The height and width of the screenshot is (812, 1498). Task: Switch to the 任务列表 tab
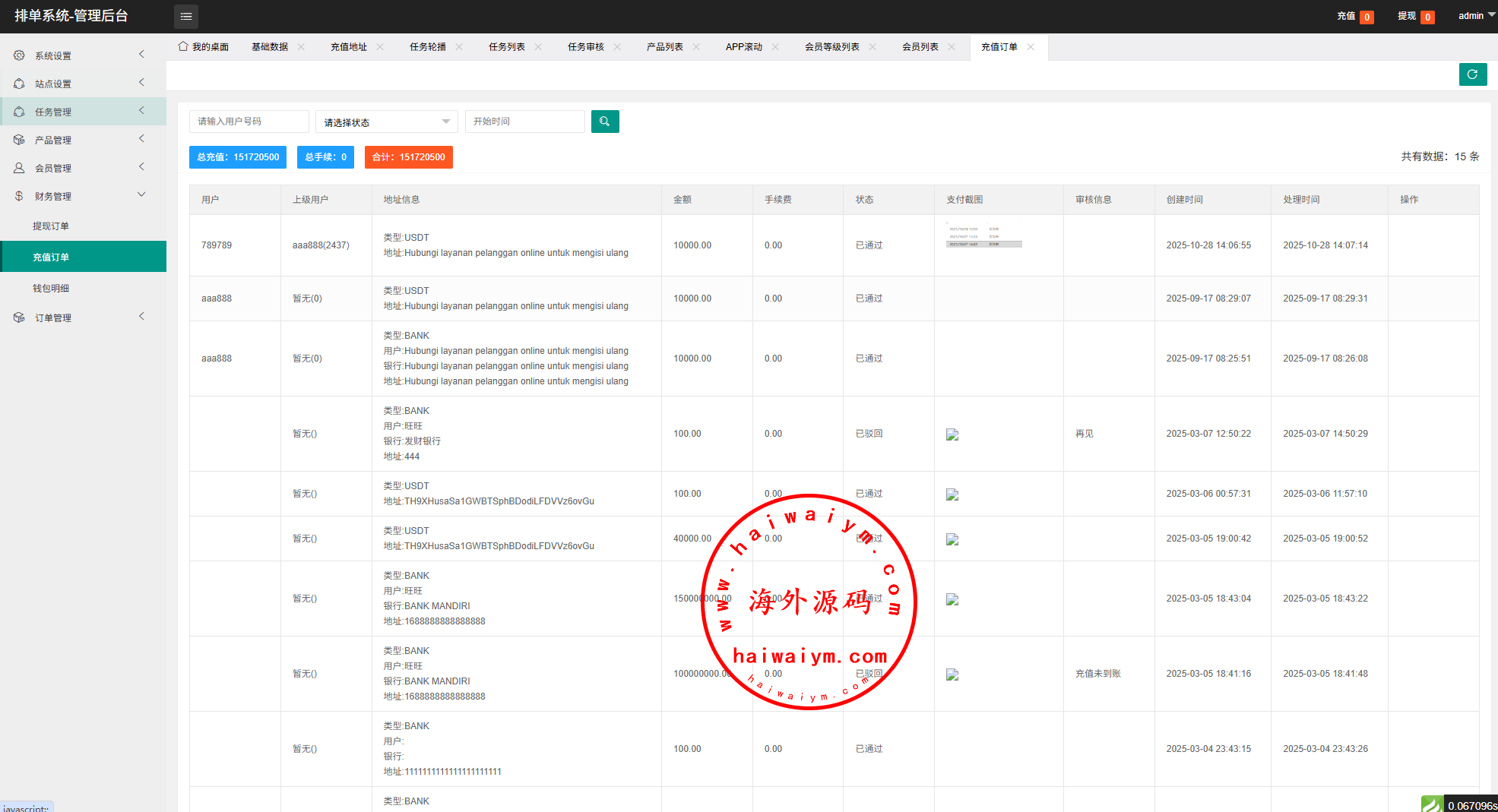pos(506,47)
